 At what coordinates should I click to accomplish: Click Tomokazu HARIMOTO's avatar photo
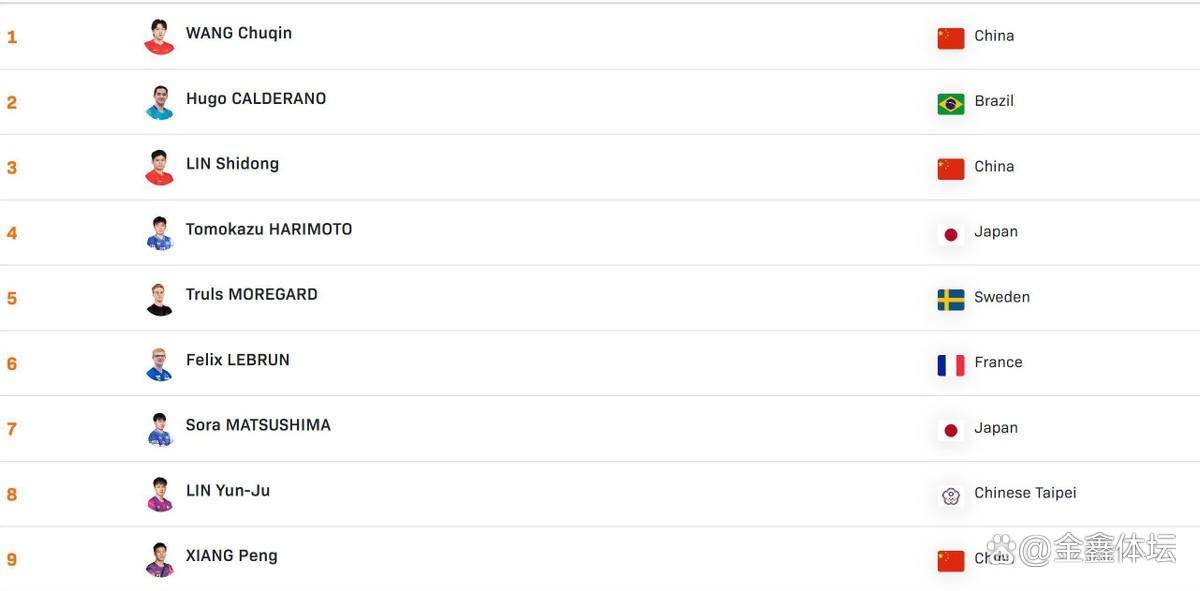click(x=159, y=233)
